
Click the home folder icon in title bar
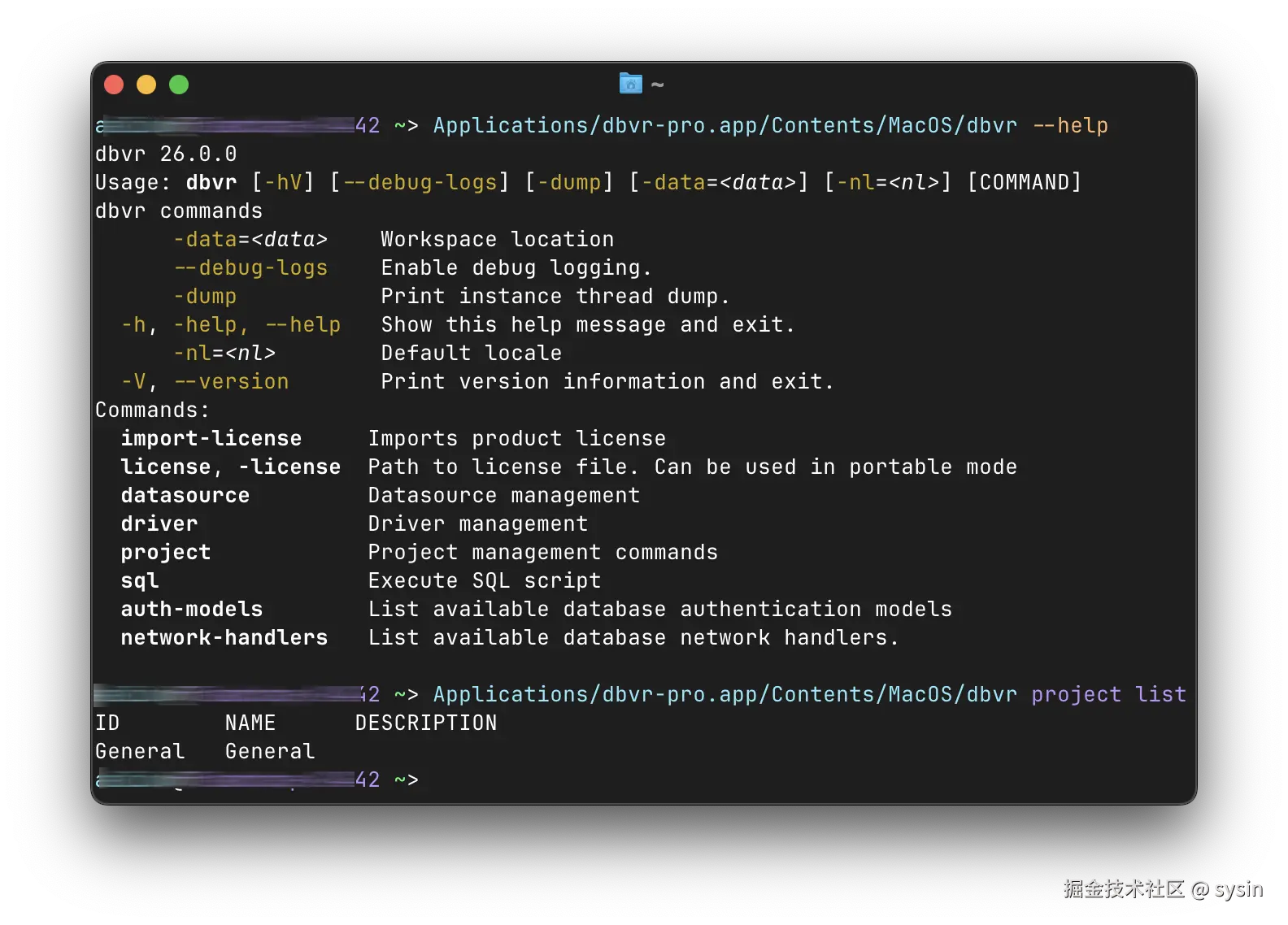pos(630,83)
